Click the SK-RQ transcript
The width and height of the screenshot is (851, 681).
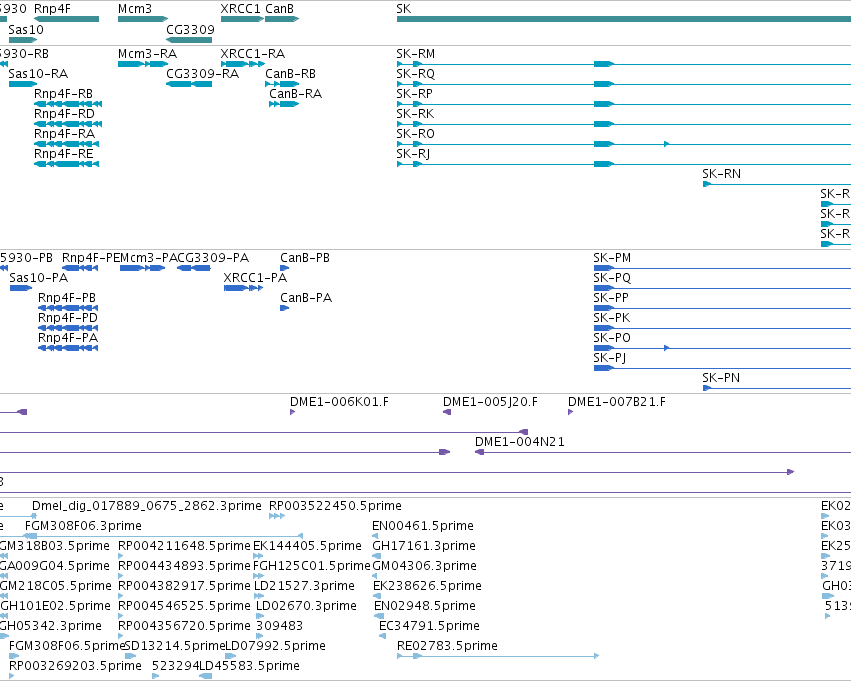tap(624, 84)
